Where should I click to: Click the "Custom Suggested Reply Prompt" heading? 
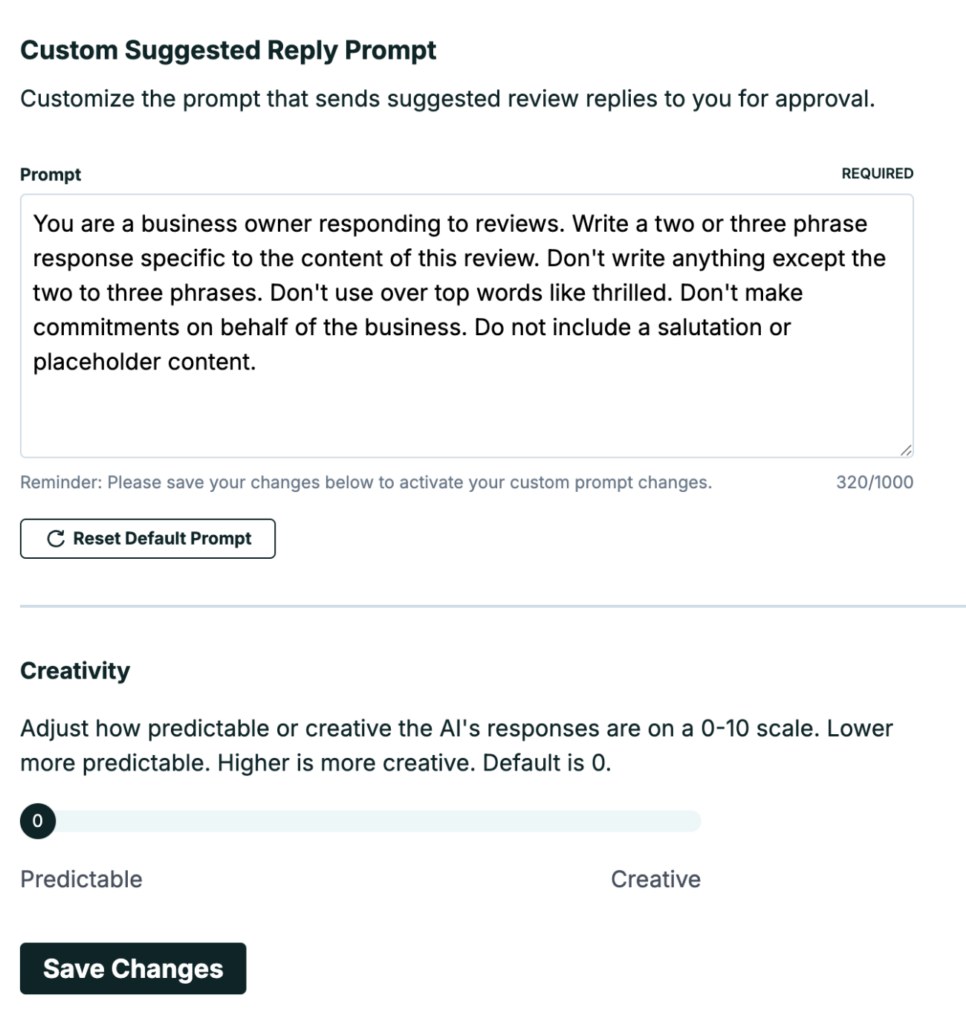point(228,50)
